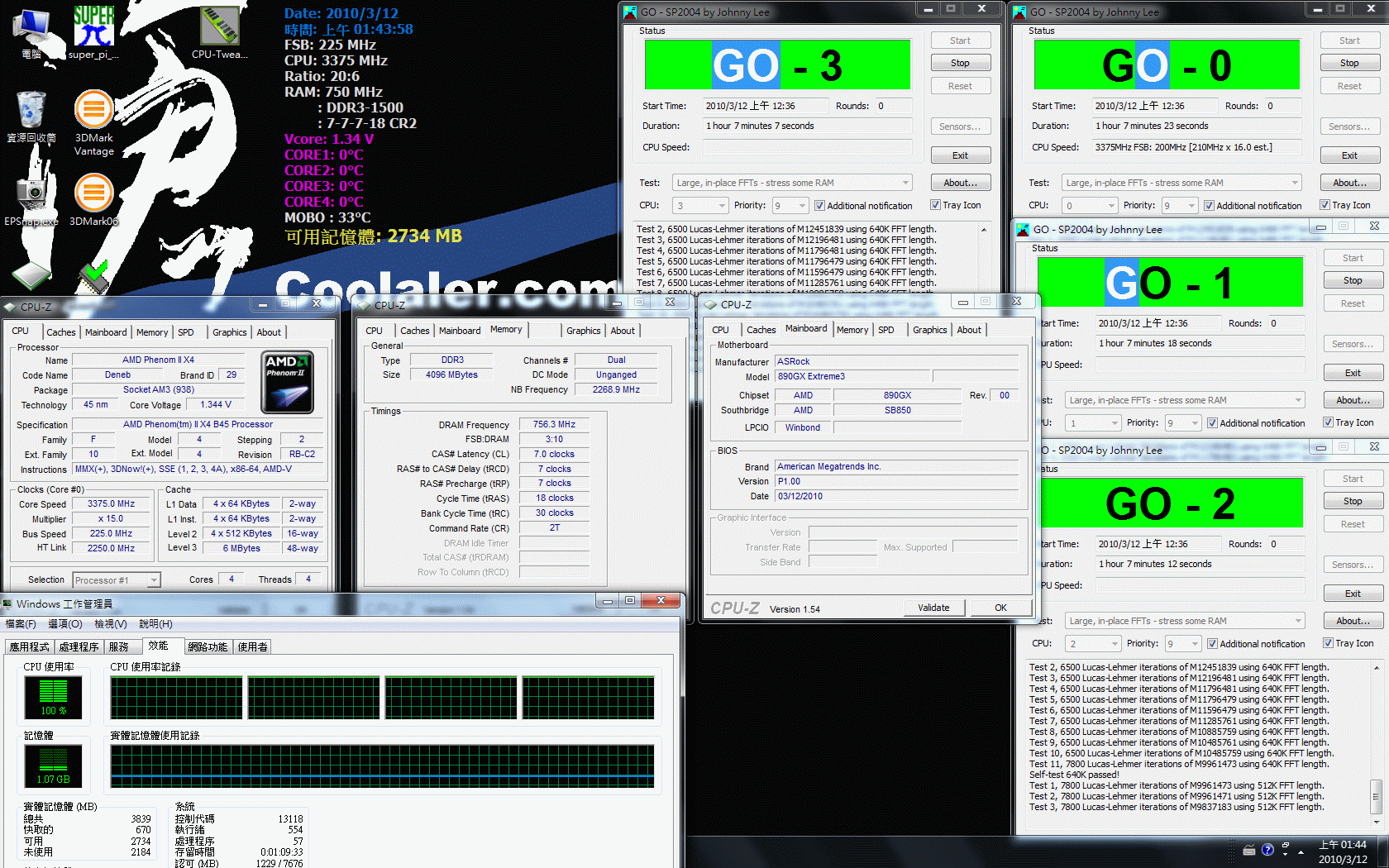Click the GO - 2 log scrollbar thumb
This screenshot has height=868, width=1389.
click(1376, 796)
